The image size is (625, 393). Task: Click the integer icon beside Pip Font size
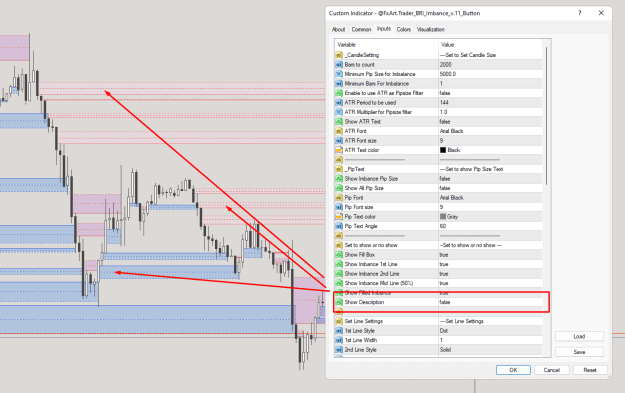339,207
